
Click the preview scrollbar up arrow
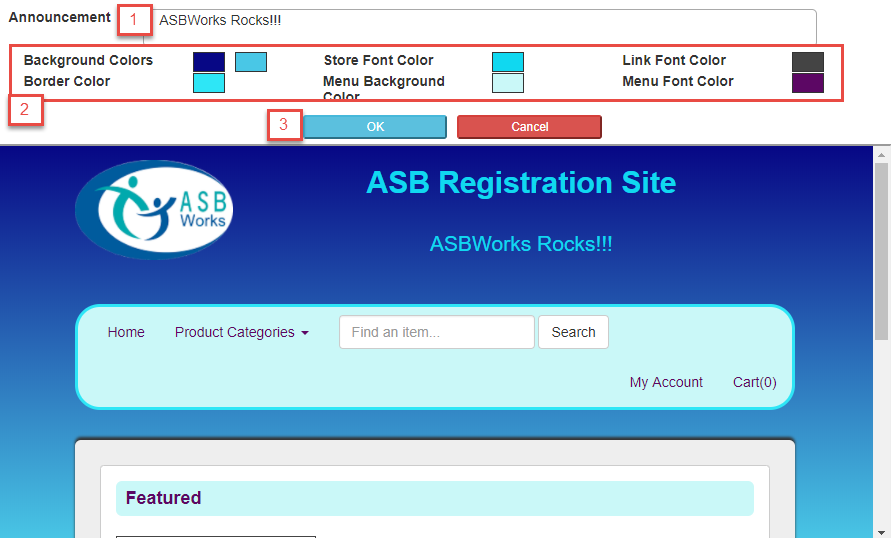coord(881,155)
